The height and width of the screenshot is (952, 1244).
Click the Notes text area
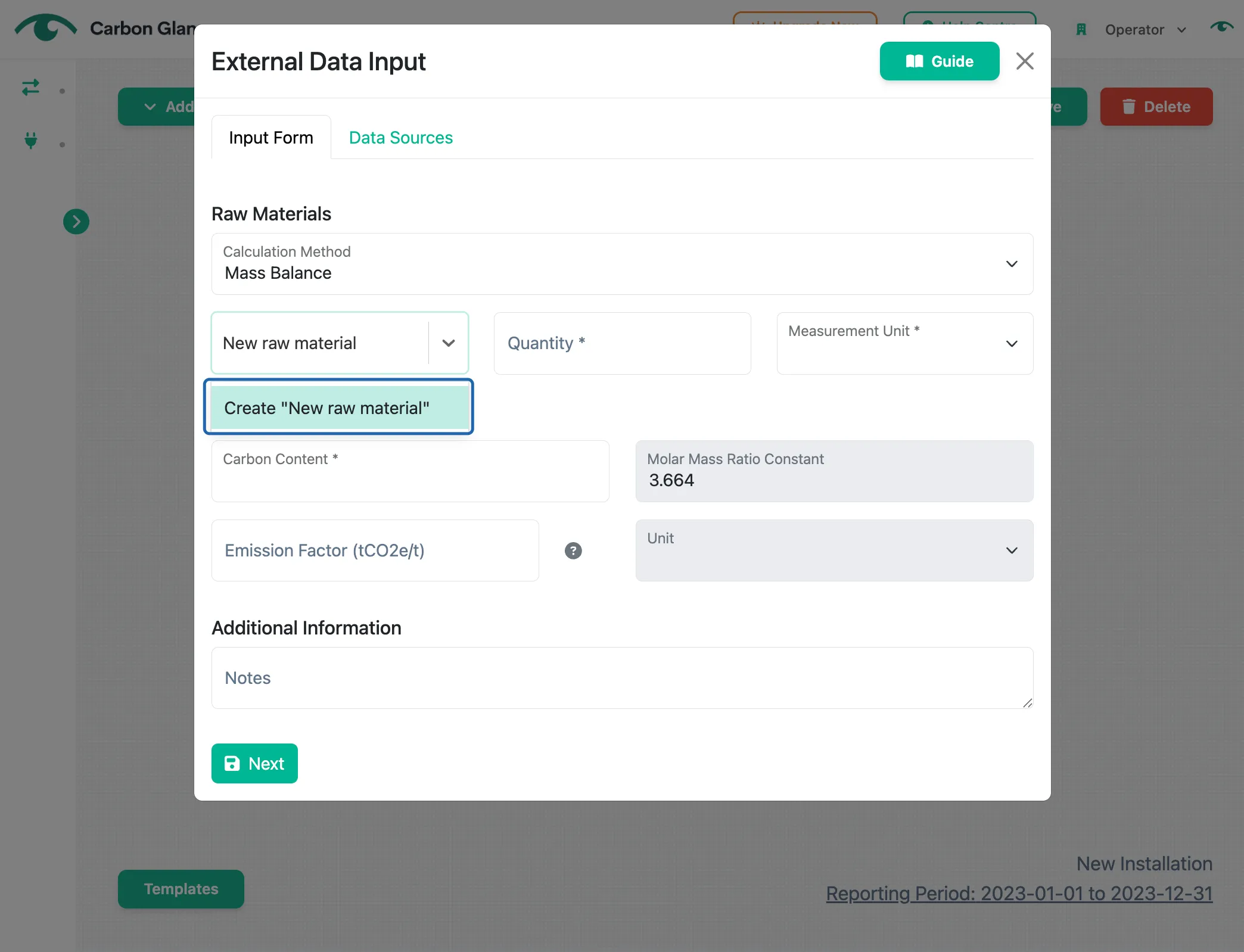622,678
